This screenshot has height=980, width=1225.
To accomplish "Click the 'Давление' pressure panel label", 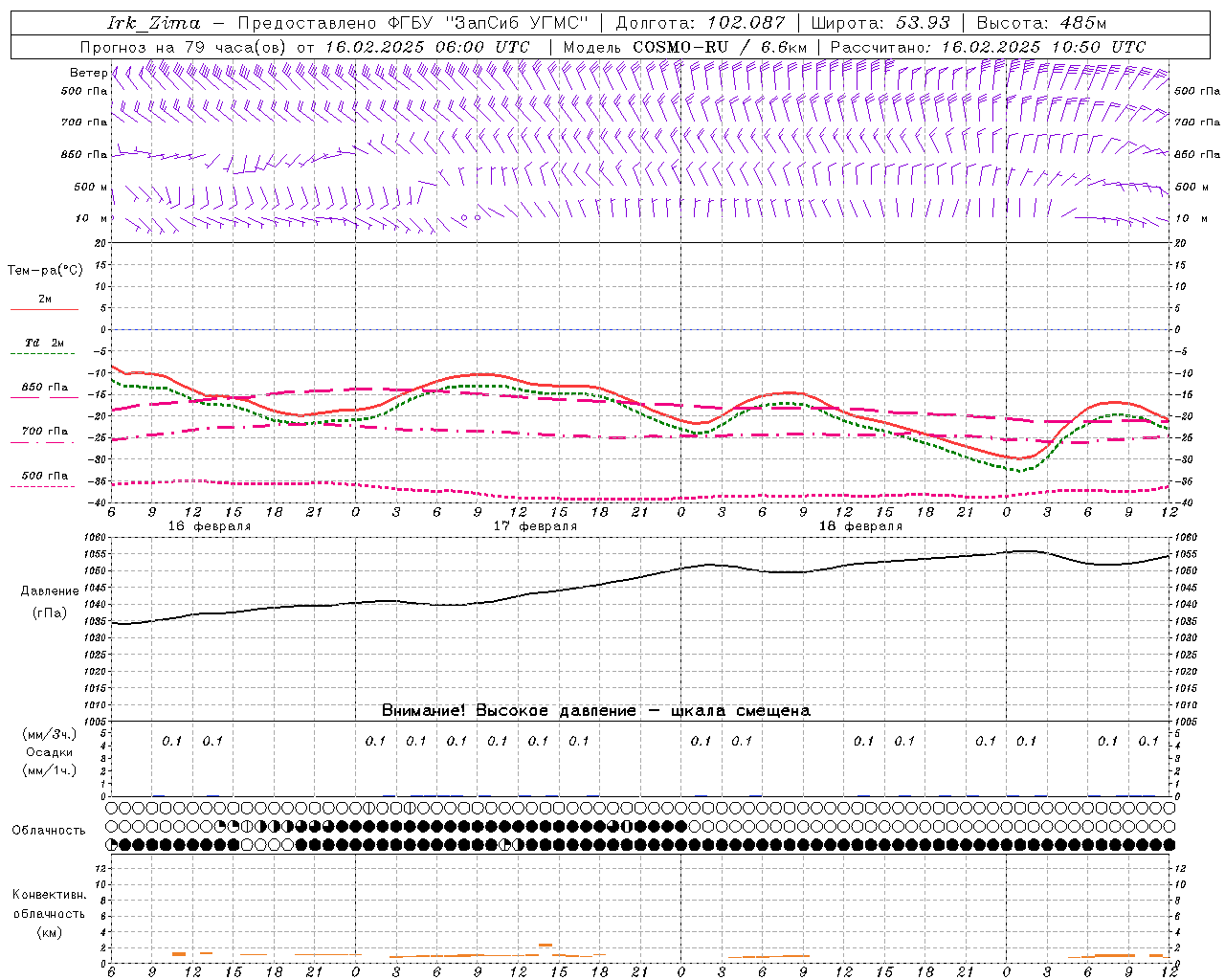I will (50, 591).
